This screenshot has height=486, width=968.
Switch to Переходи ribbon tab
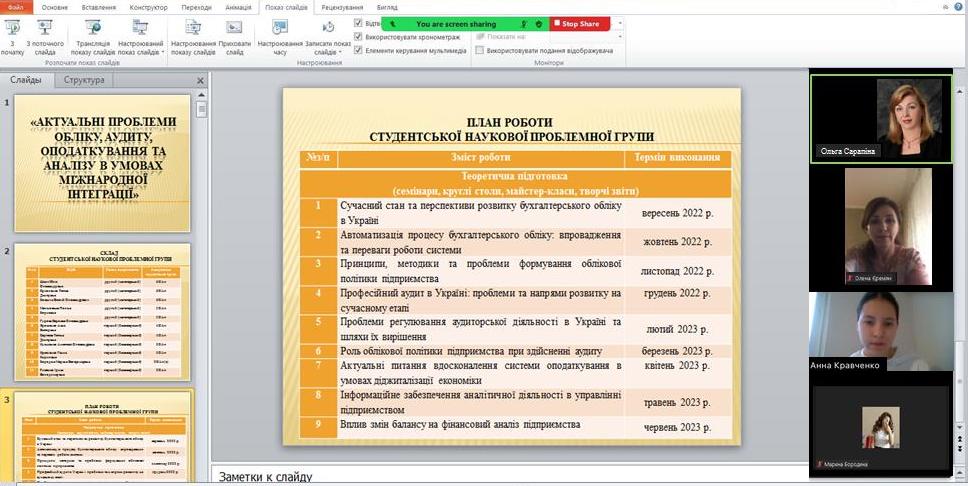[x=196, y=7]
